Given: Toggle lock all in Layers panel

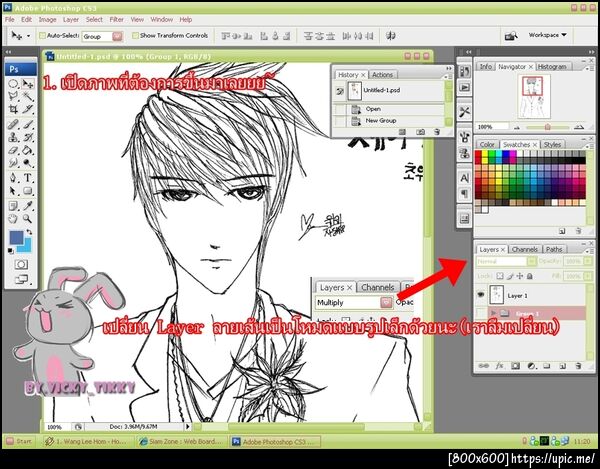Looking at the screenshot, I should (x=530, y=276).
